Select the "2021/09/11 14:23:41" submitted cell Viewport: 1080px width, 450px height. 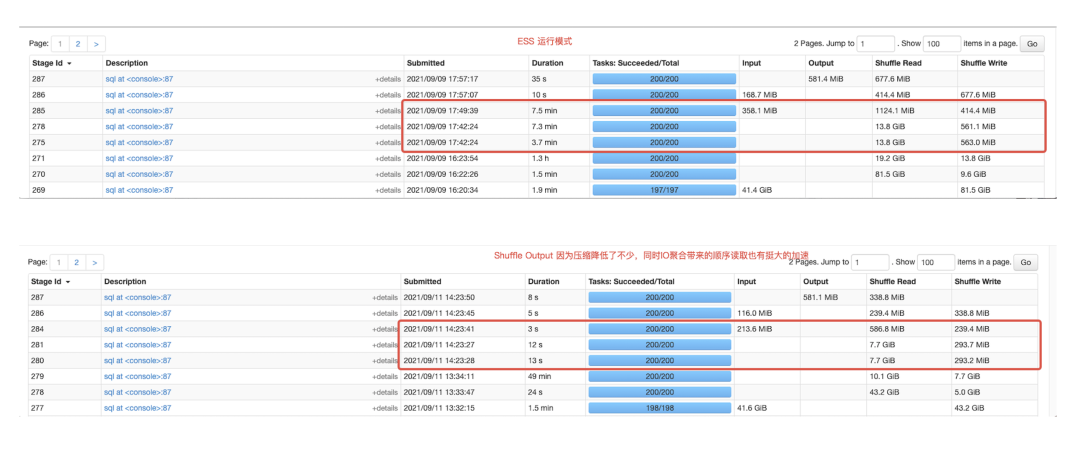440,329
